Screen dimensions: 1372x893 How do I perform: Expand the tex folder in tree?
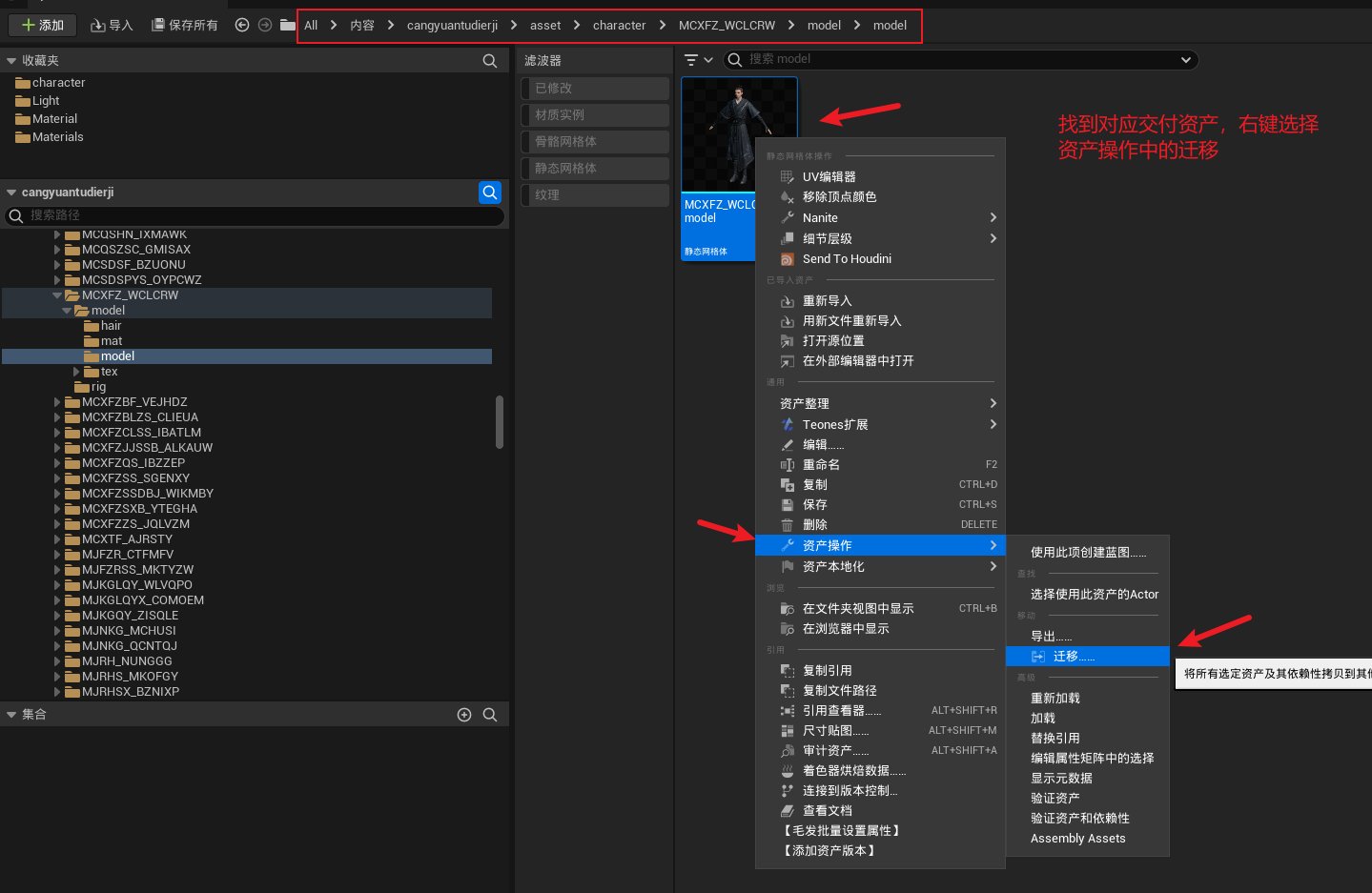point(77,372)
